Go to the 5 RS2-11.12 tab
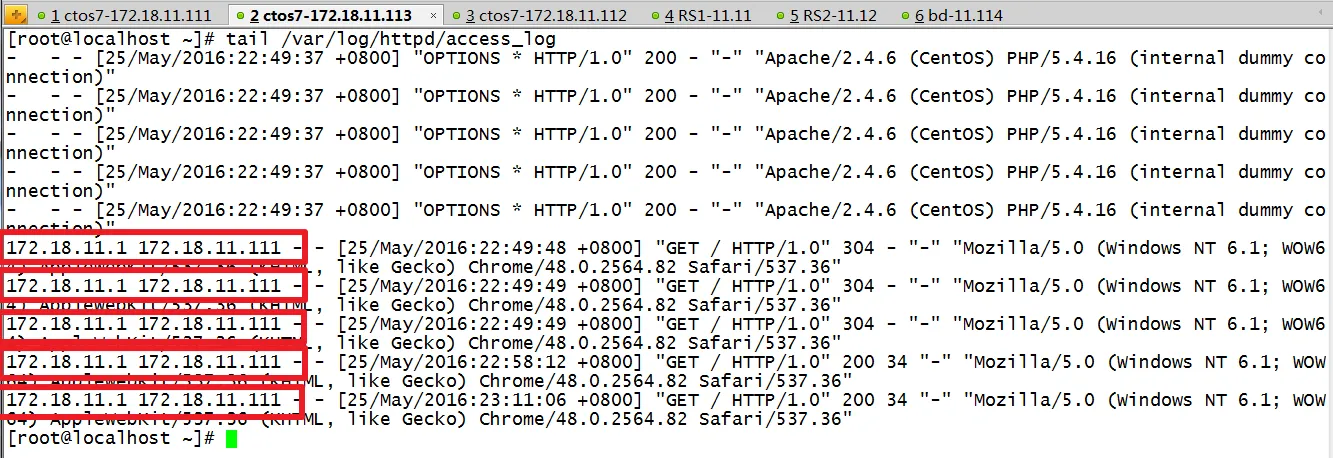This screenshot has width=1333, height=458. click(x=826, y=17)
